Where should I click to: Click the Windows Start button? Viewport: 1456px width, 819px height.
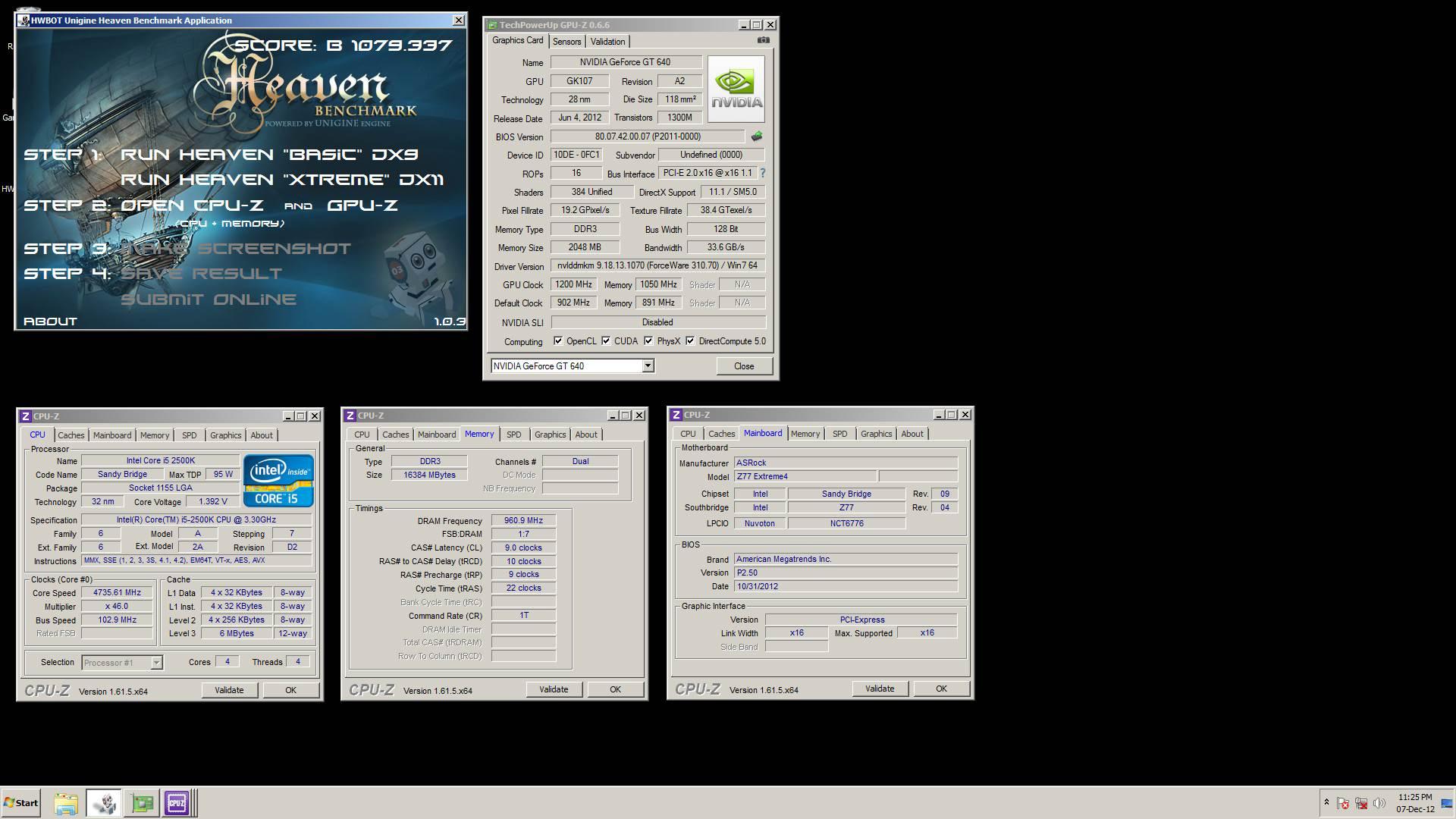(20, 803)
